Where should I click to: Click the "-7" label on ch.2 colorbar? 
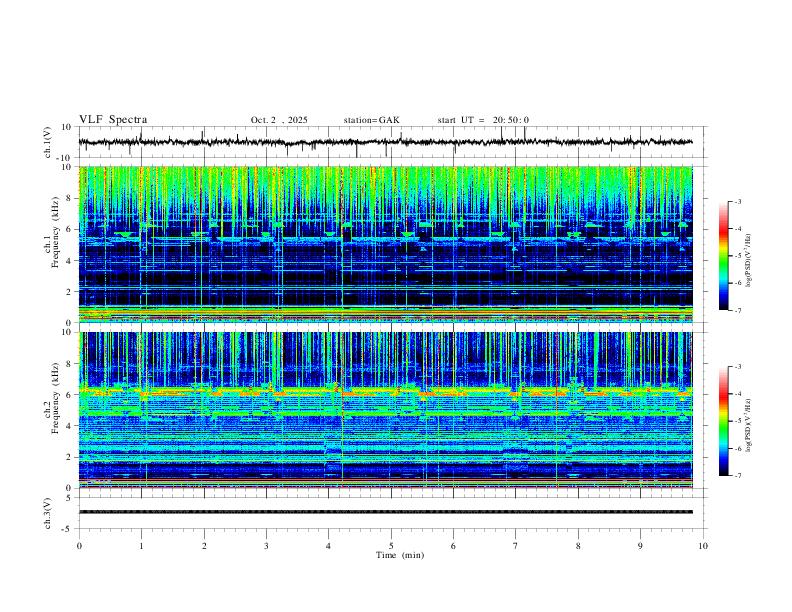click(x=737, y=475)
